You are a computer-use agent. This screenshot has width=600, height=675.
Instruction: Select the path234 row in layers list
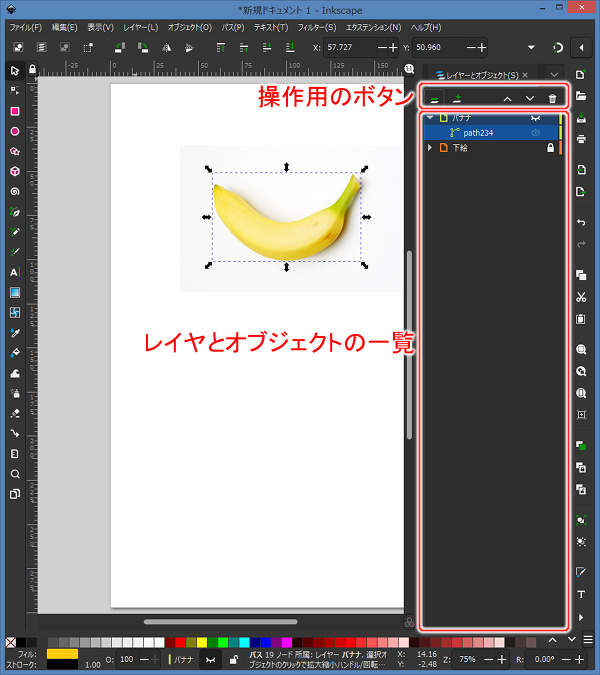tap(491, 133)
